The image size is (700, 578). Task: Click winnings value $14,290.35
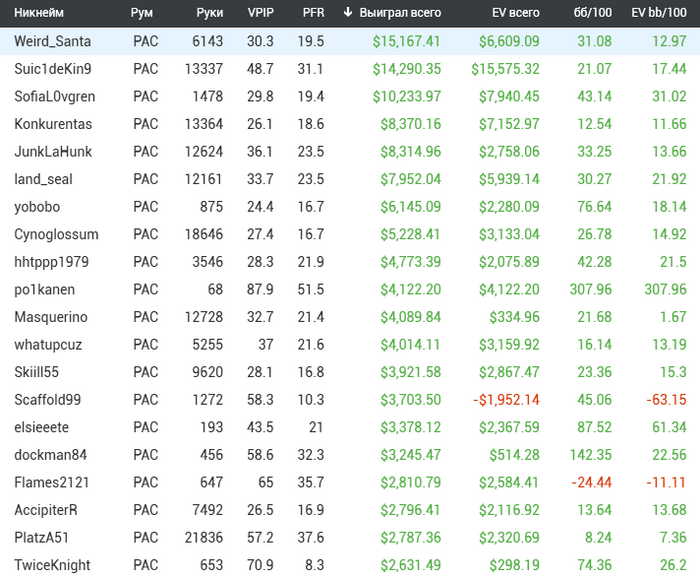click(x=407, y=69)
